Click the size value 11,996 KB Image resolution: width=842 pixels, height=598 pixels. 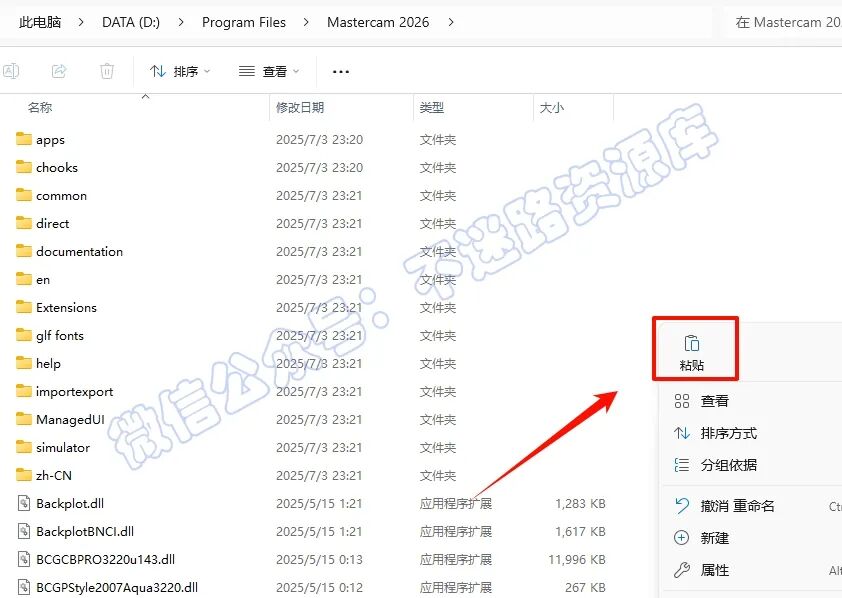pyautogui.click(x=577, y=559)
